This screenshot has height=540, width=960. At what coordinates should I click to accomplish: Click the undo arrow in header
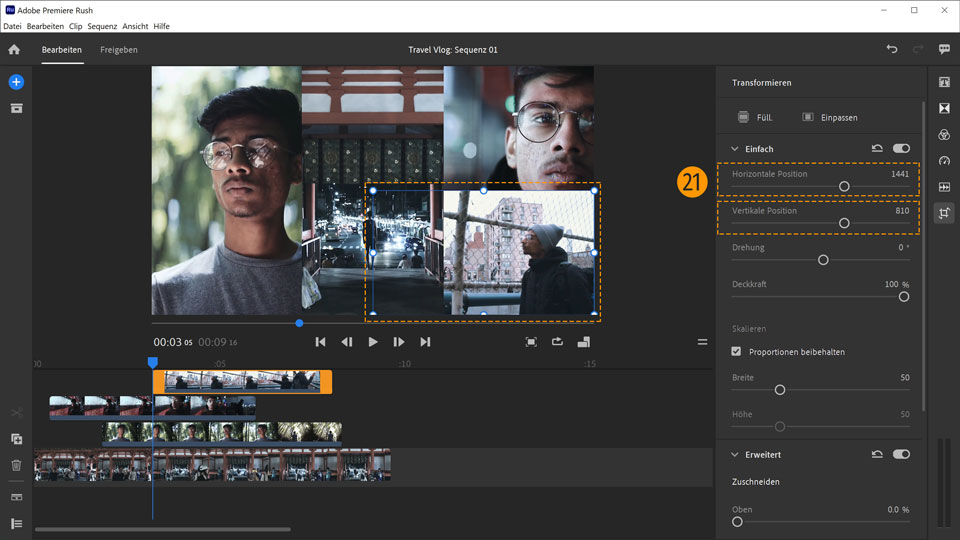pyautogui.click(x=892, y=49)
